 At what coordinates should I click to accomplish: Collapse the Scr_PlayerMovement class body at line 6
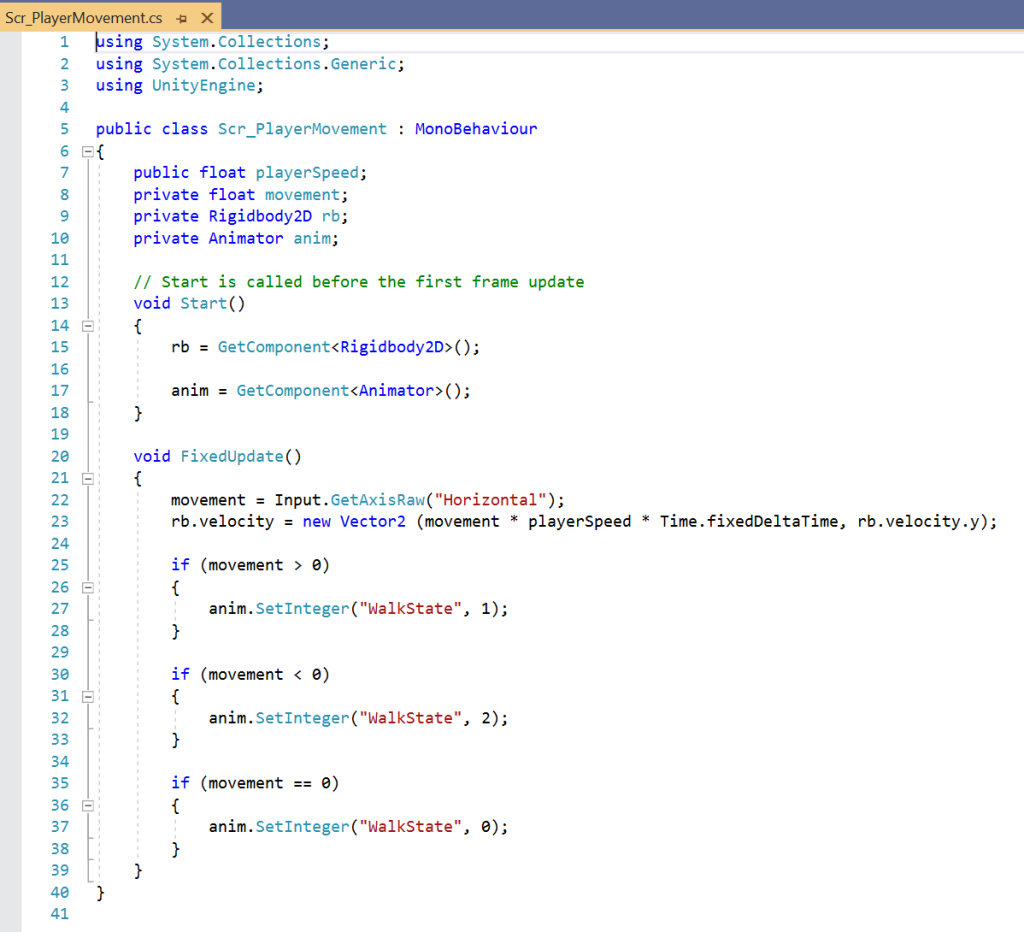87,151
